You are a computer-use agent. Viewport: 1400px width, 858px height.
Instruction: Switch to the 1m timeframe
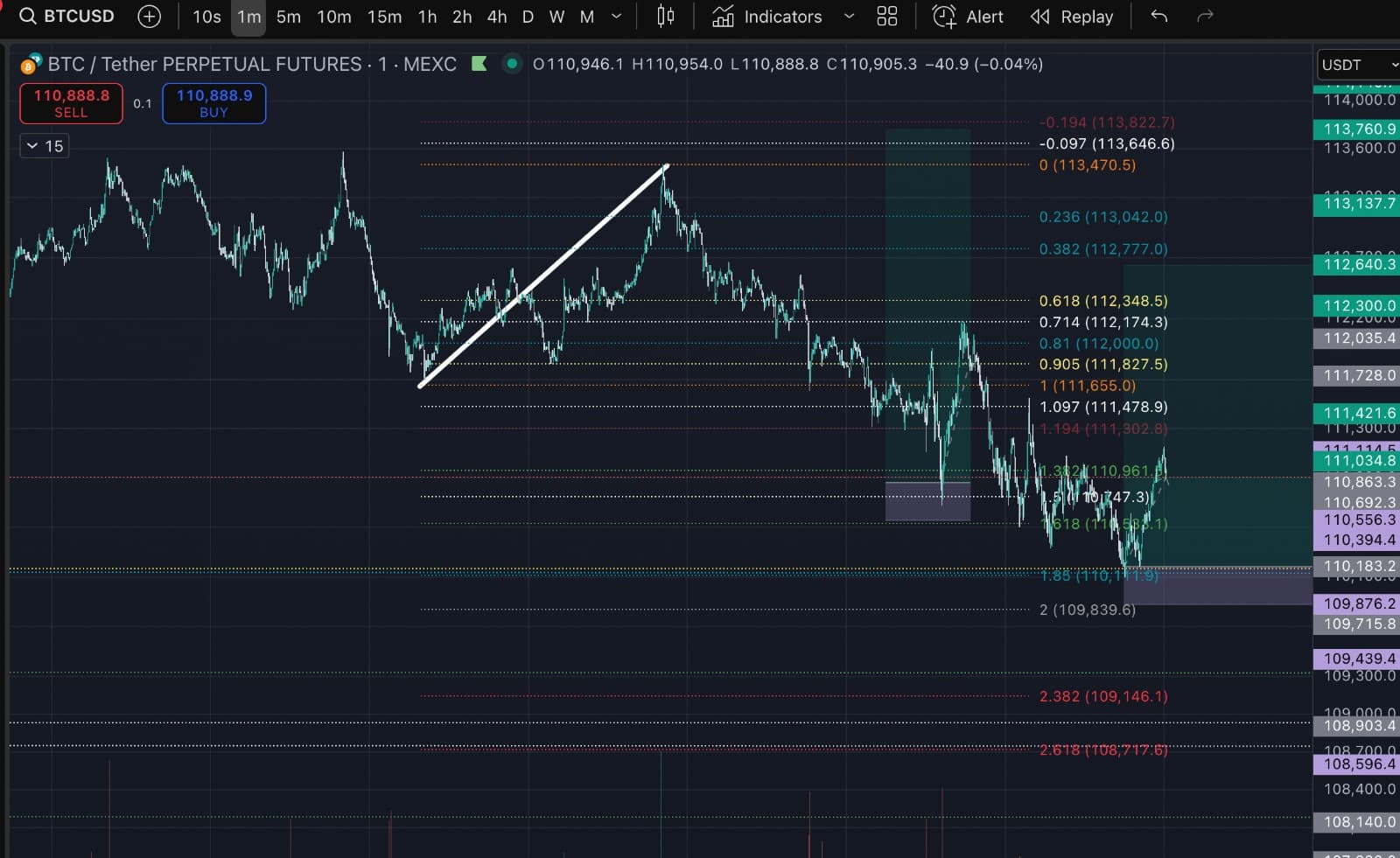click(248, 17)
